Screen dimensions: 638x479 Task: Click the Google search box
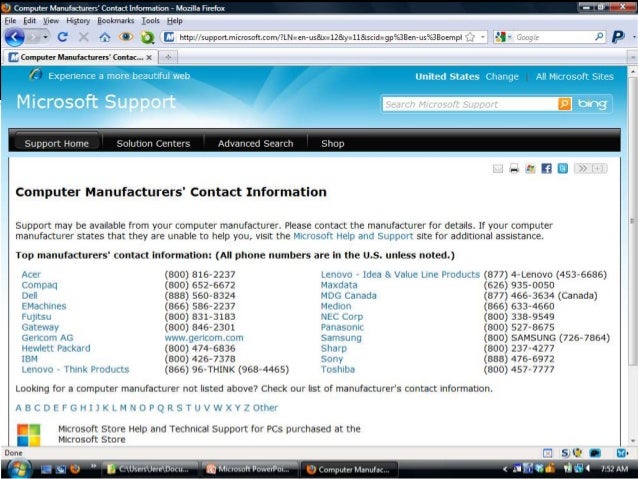point(553,37)
